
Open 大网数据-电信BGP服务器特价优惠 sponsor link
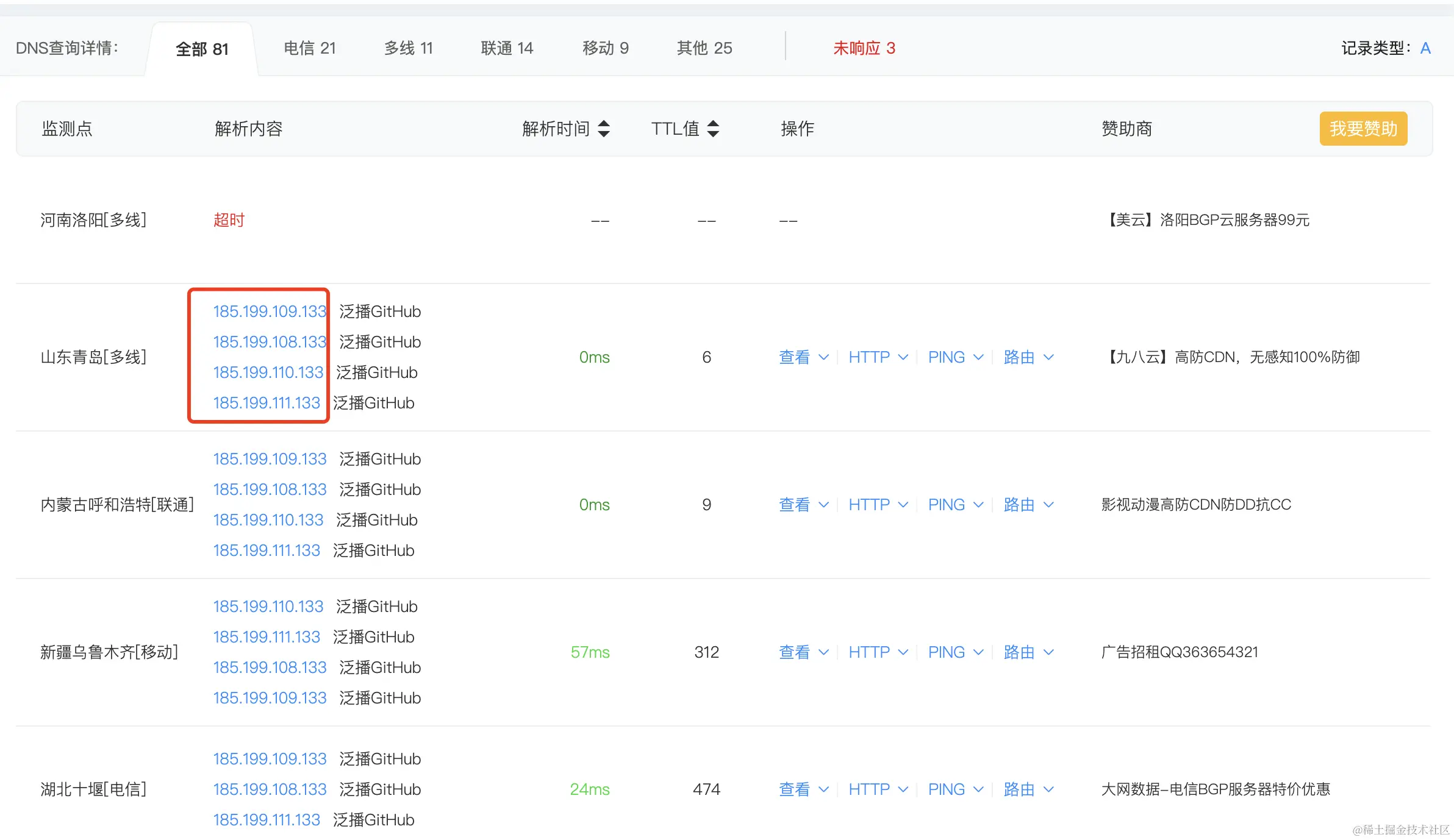pyautogui.click(x=1216, y=789)
